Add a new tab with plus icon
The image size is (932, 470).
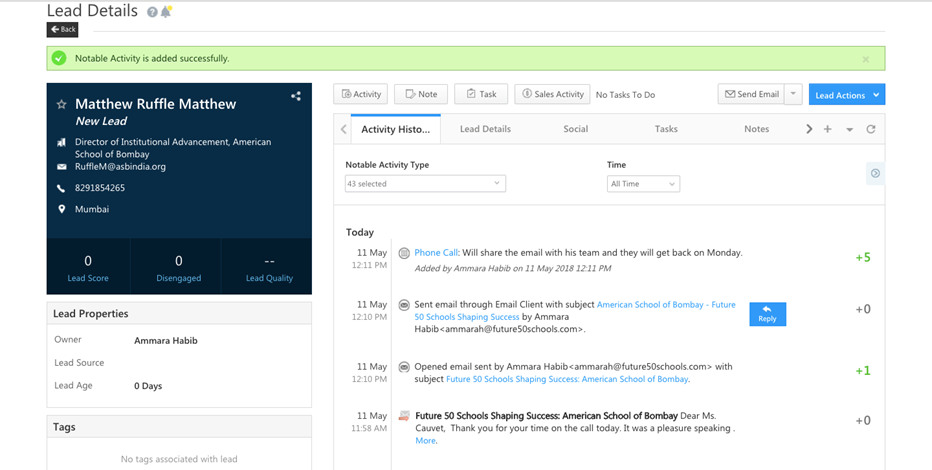pos(827,129)
